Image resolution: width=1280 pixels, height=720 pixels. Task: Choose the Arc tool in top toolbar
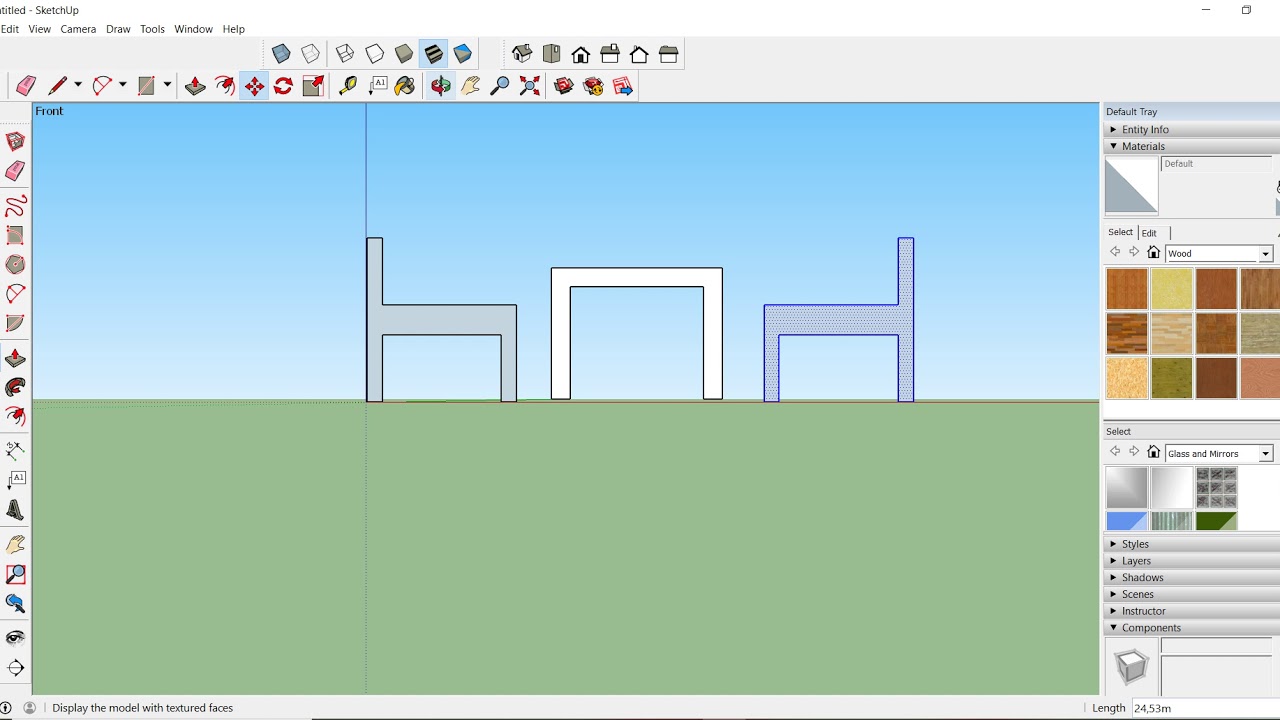point(102,86)
